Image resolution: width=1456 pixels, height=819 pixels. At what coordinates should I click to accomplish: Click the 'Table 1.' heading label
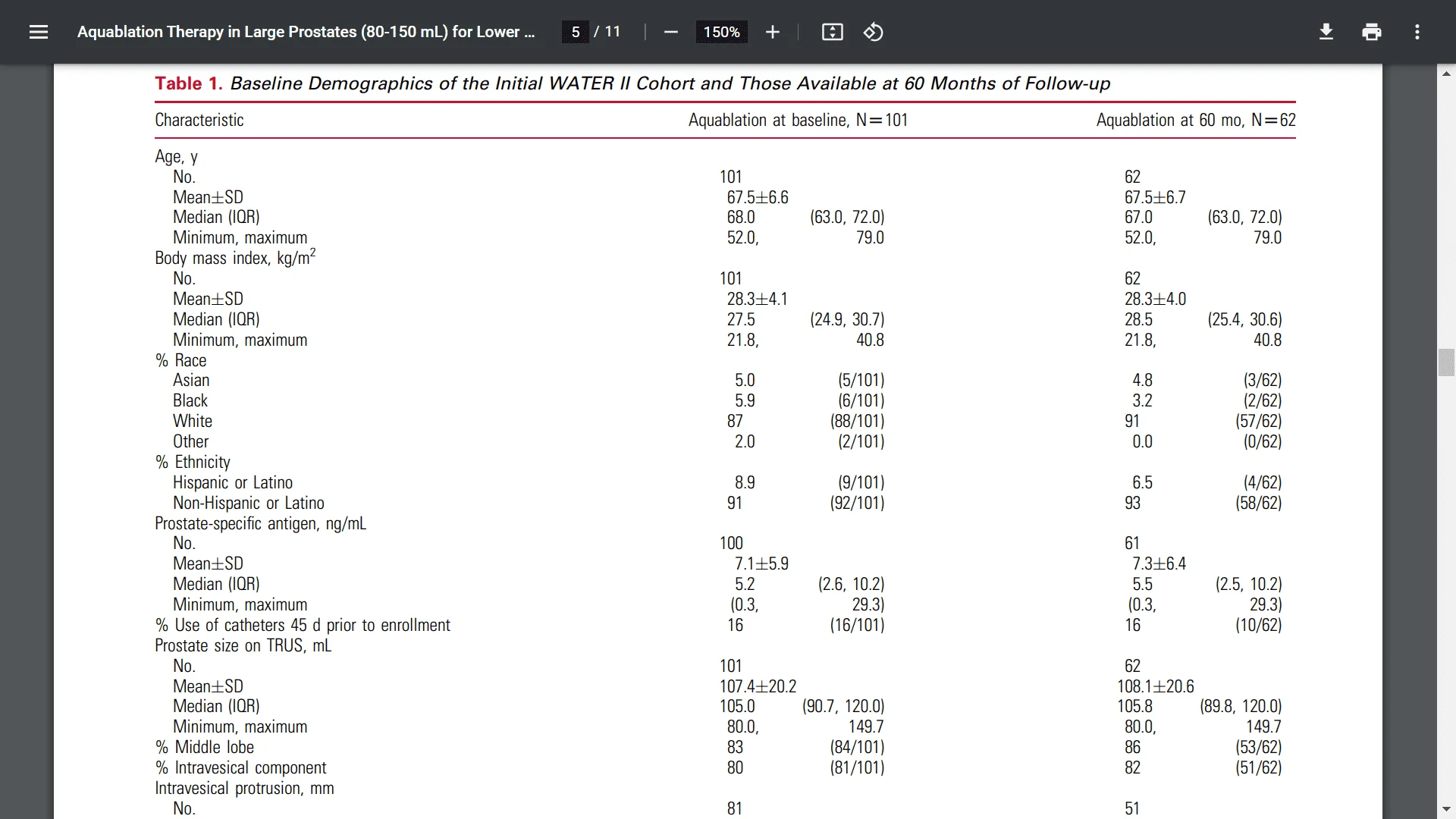click(x=189, y=83)
